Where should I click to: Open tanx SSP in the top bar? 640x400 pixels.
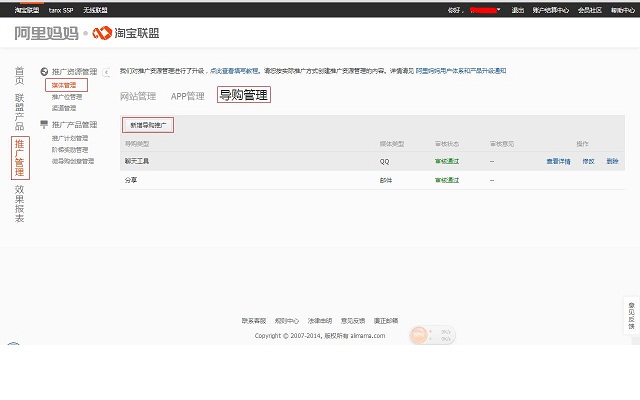[x=61, y=10]
